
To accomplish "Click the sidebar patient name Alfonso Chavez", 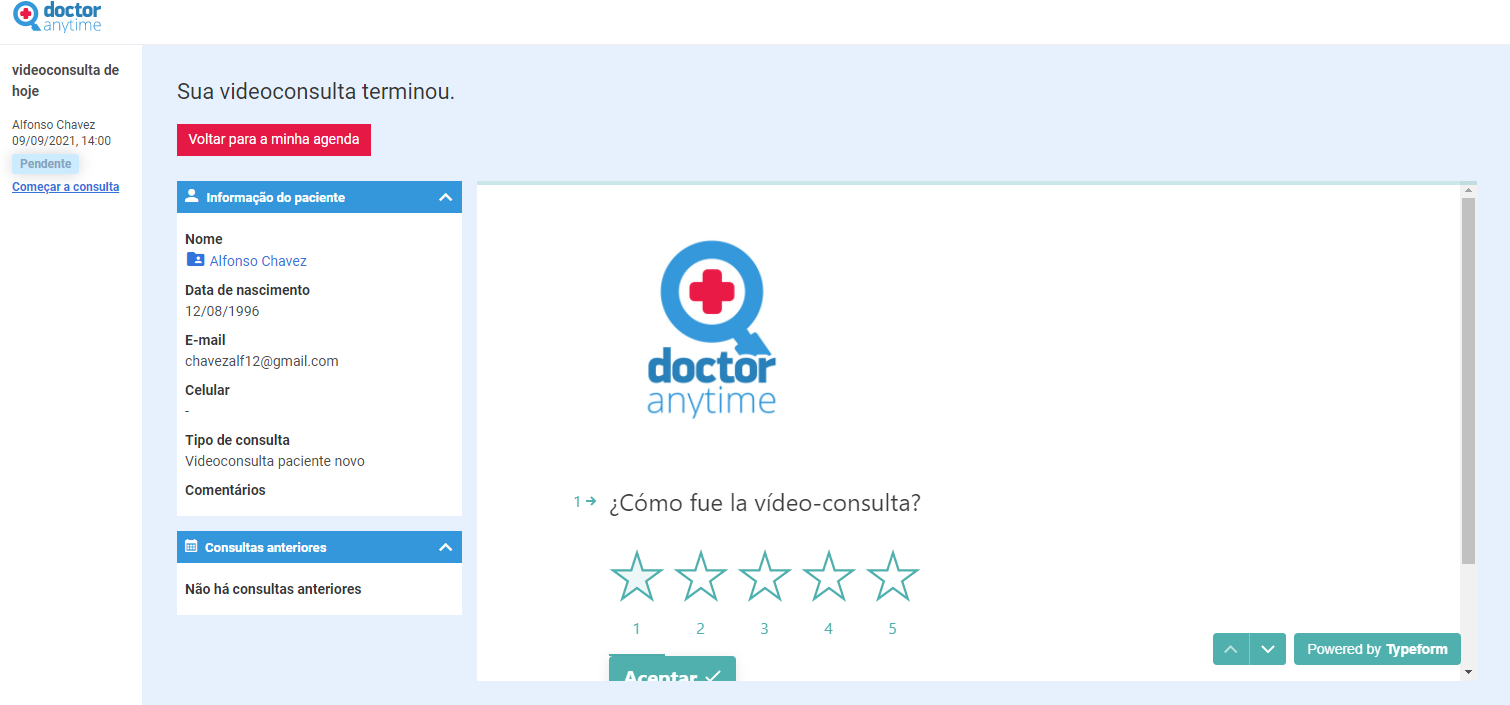I will (54, 125).
